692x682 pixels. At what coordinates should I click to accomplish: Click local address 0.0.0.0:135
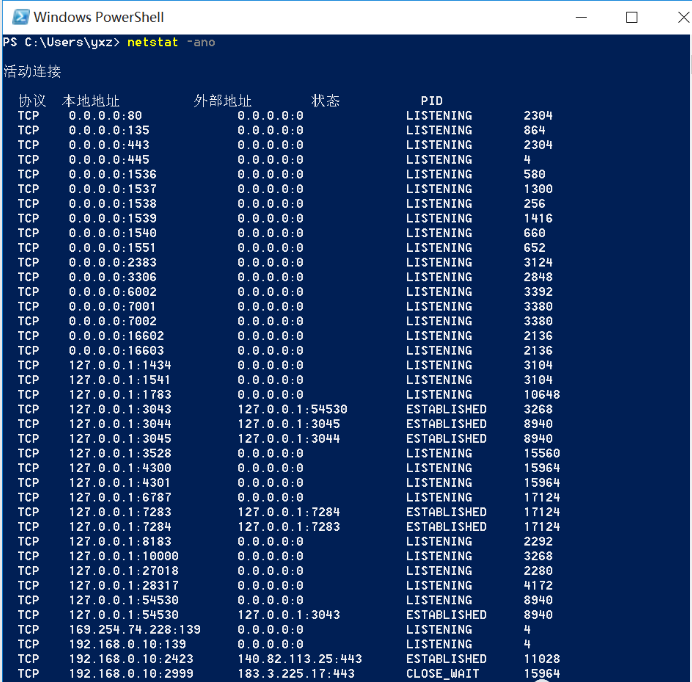click(x=109, y=130)
